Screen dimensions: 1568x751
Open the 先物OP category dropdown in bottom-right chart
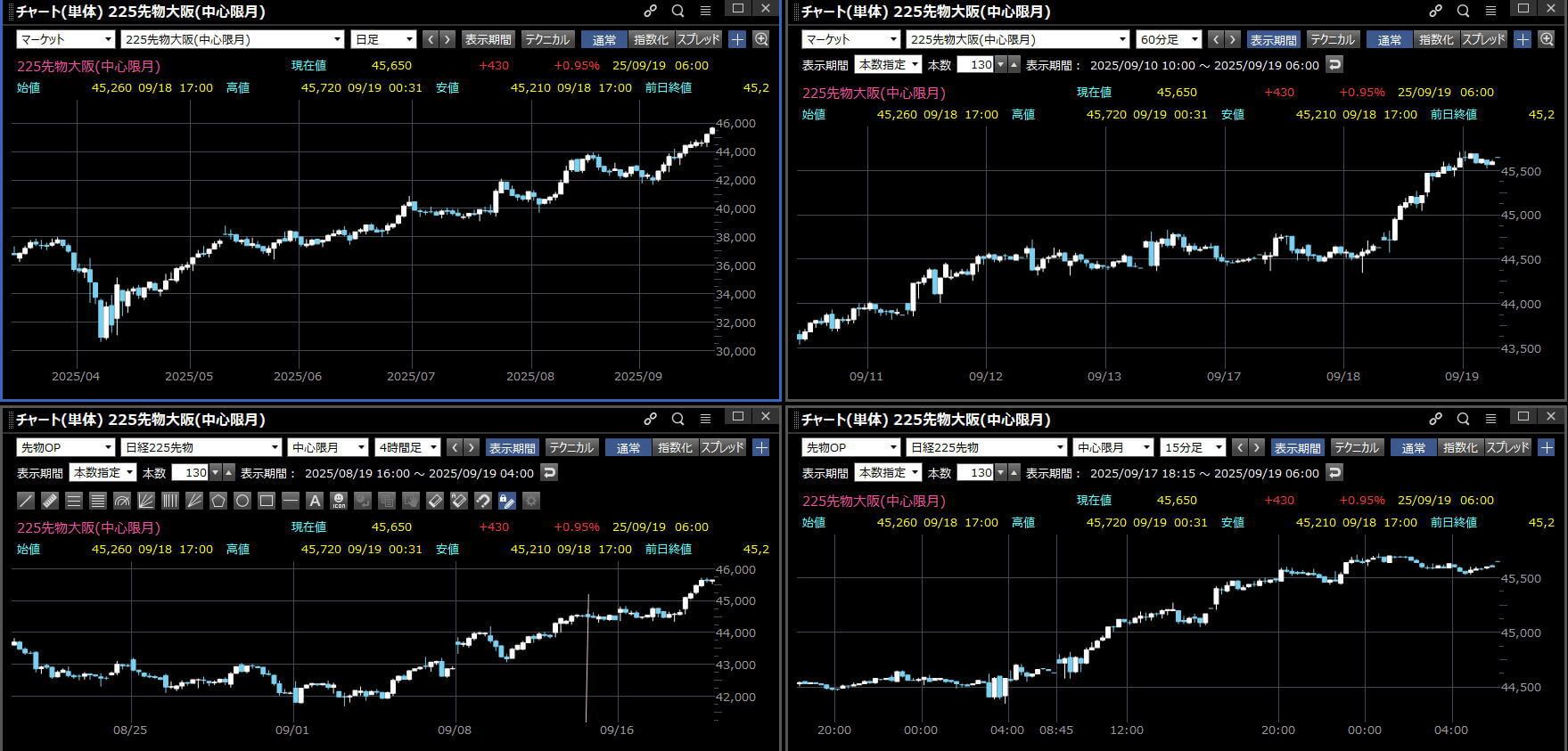850,447
